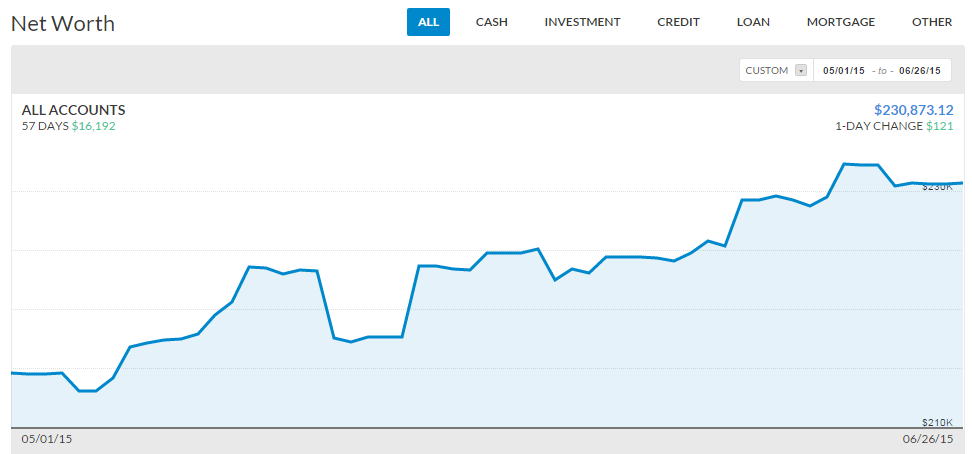Click the $210K axis label
This screenshot has height=454, width=972.
(x=937, y=422)
